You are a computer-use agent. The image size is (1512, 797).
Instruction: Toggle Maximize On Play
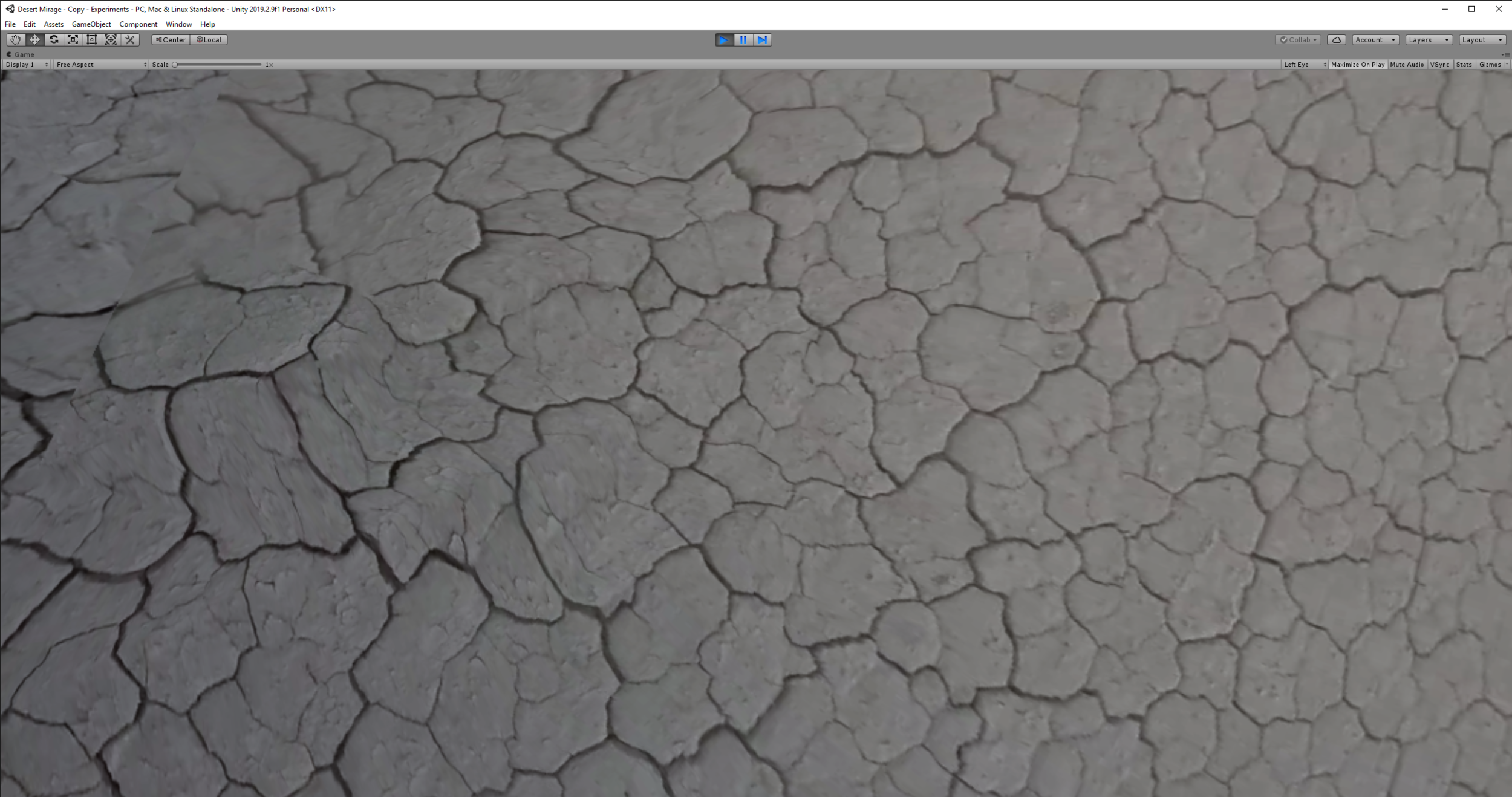coord(1358,65)
